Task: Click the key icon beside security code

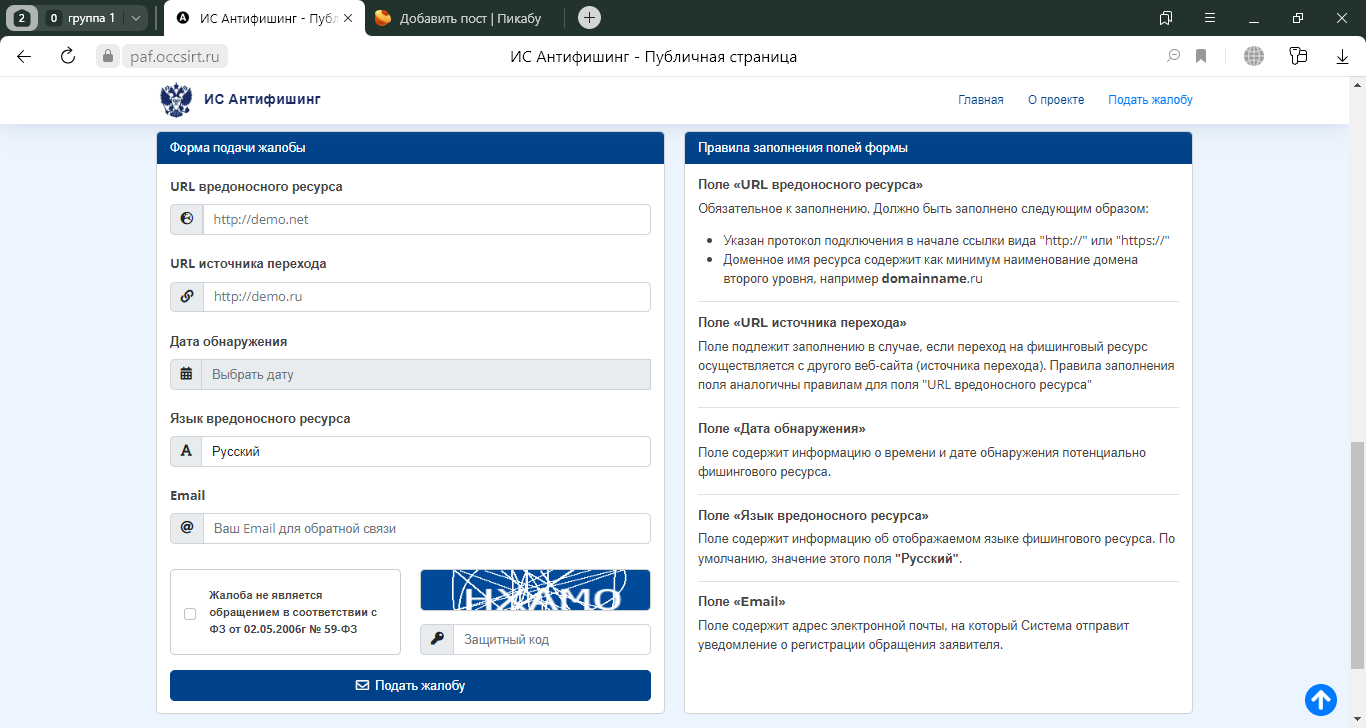Action: click(437, 640)
